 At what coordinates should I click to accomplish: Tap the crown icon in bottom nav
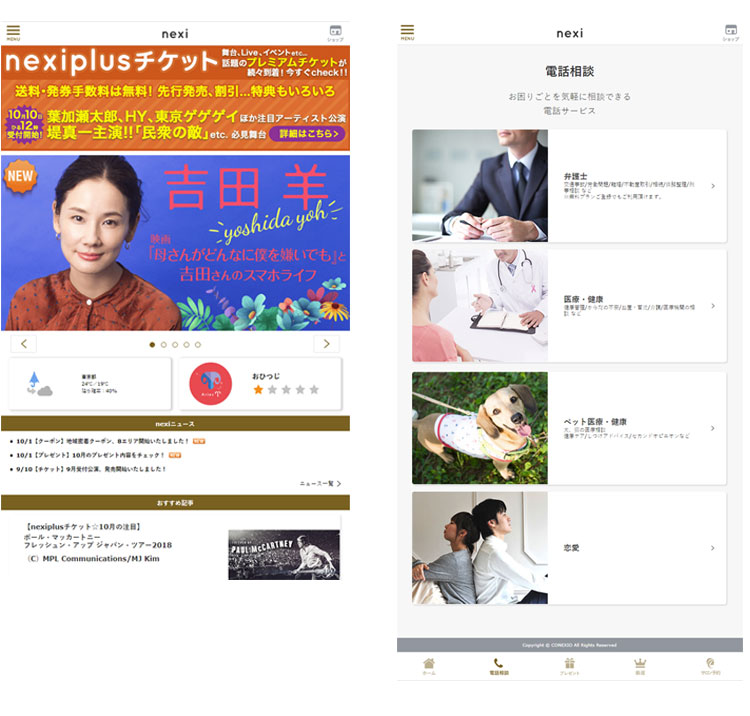tap(640, 666)
